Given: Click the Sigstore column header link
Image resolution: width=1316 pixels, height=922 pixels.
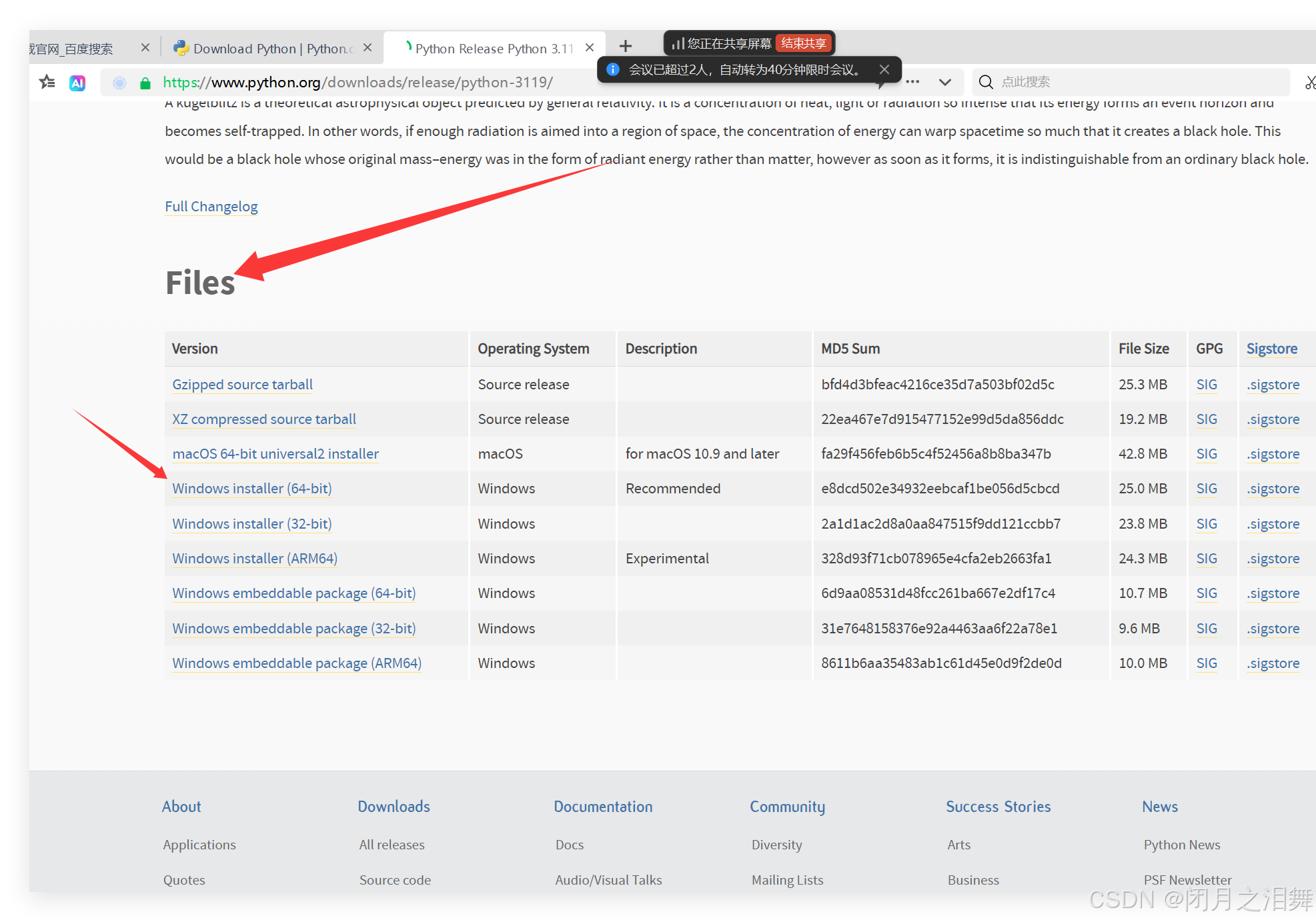Looking at the screenshot, I should click(x=1271, y=349).
